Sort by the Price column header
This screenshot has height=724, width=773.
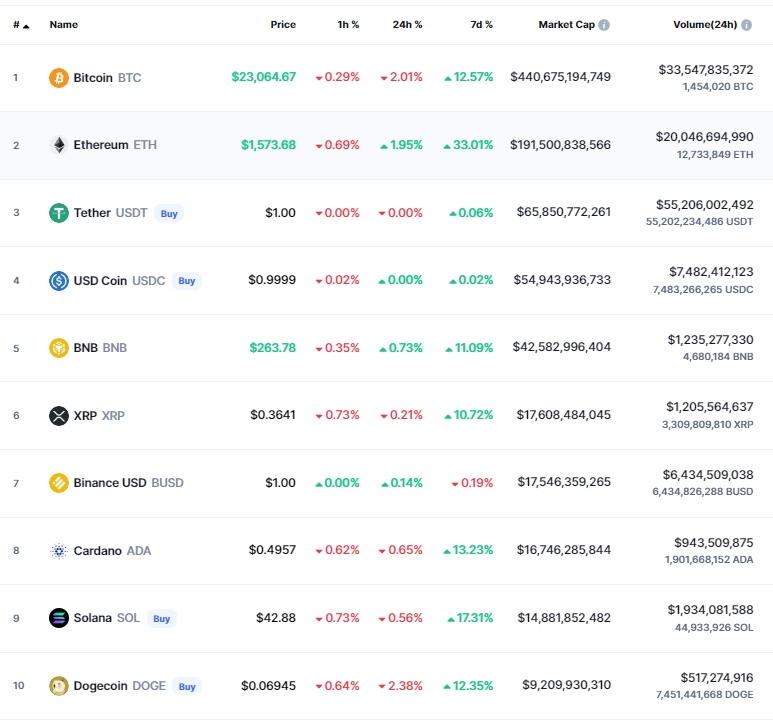(283, 25)
